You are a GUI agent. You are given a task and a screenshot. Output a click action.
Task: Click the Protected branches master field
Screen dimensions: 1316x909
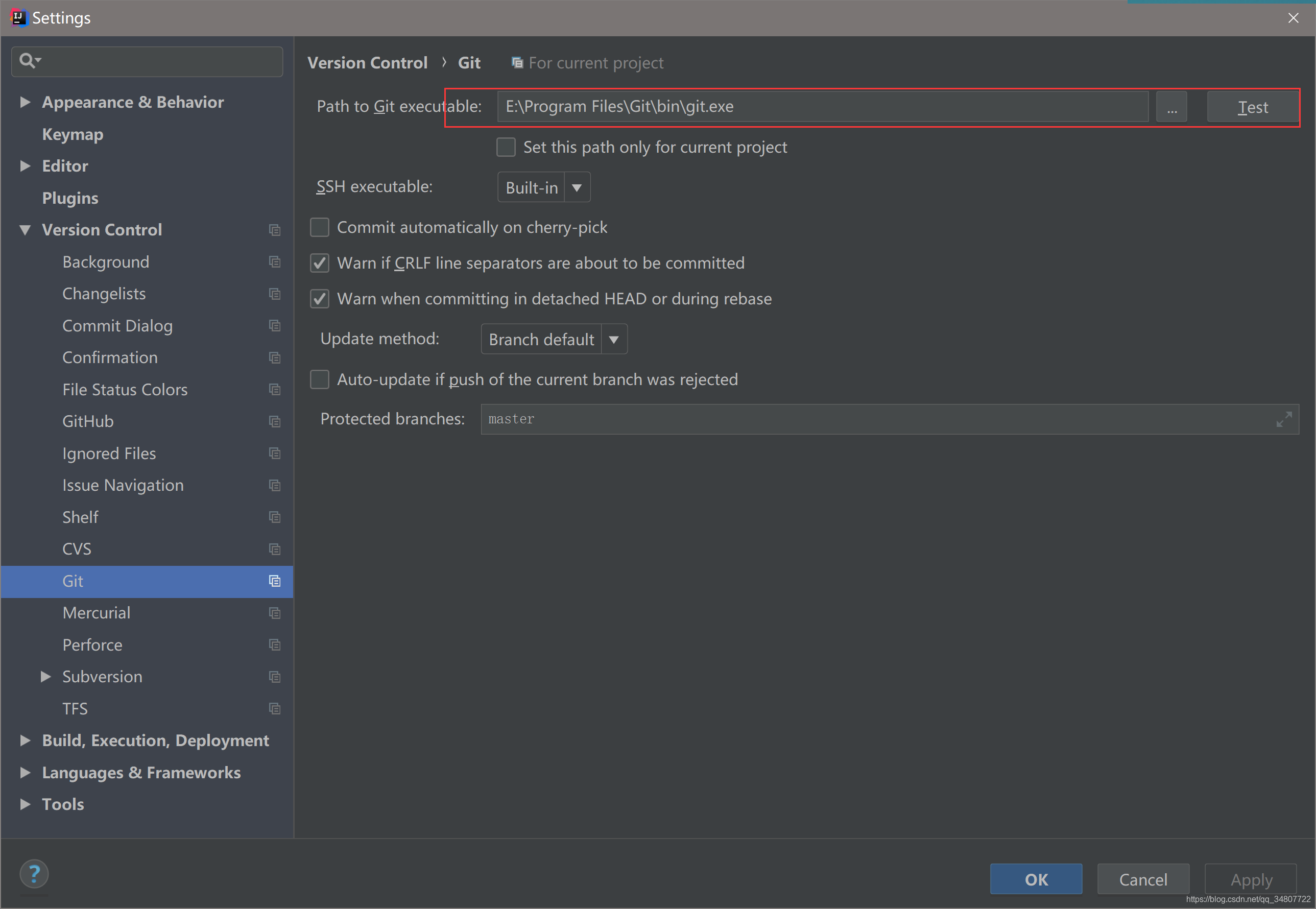coord(890,419)
